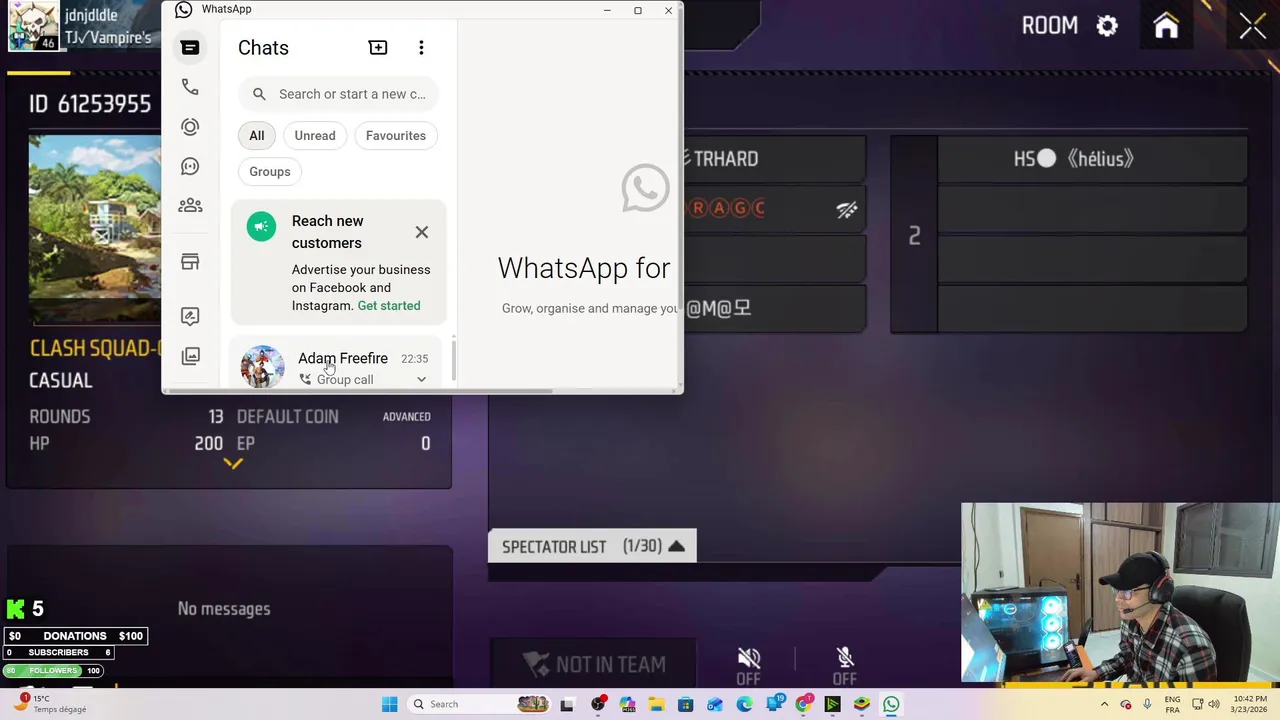The height and width of the screenshot is (720, 1280).
Task: Toggle the game speaker OFF button
Action: point(749,665)
